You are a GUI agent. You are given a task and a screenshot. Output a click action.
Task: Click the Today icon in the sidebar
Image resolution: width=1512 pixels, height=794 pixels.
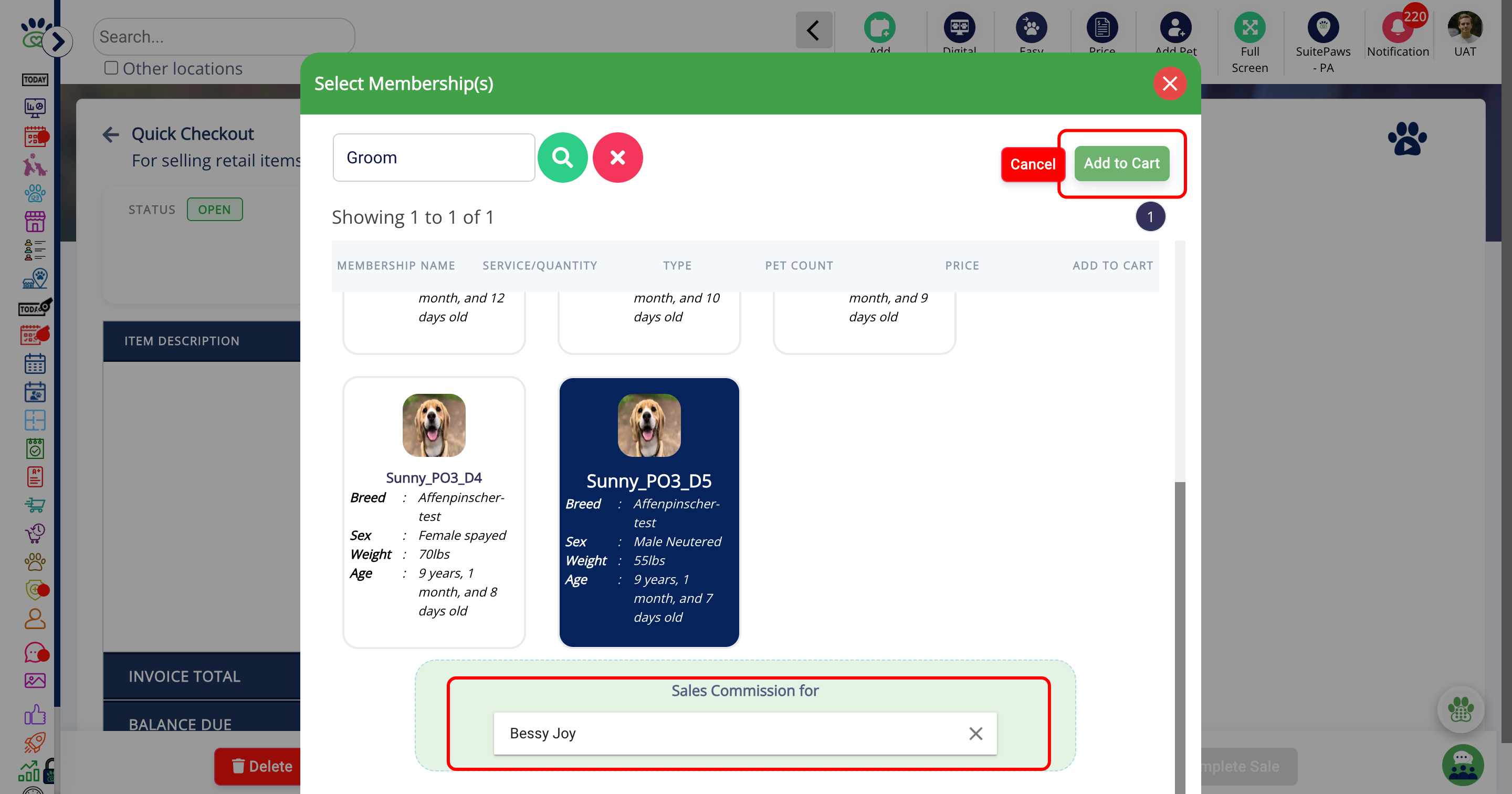pos(35,79)
